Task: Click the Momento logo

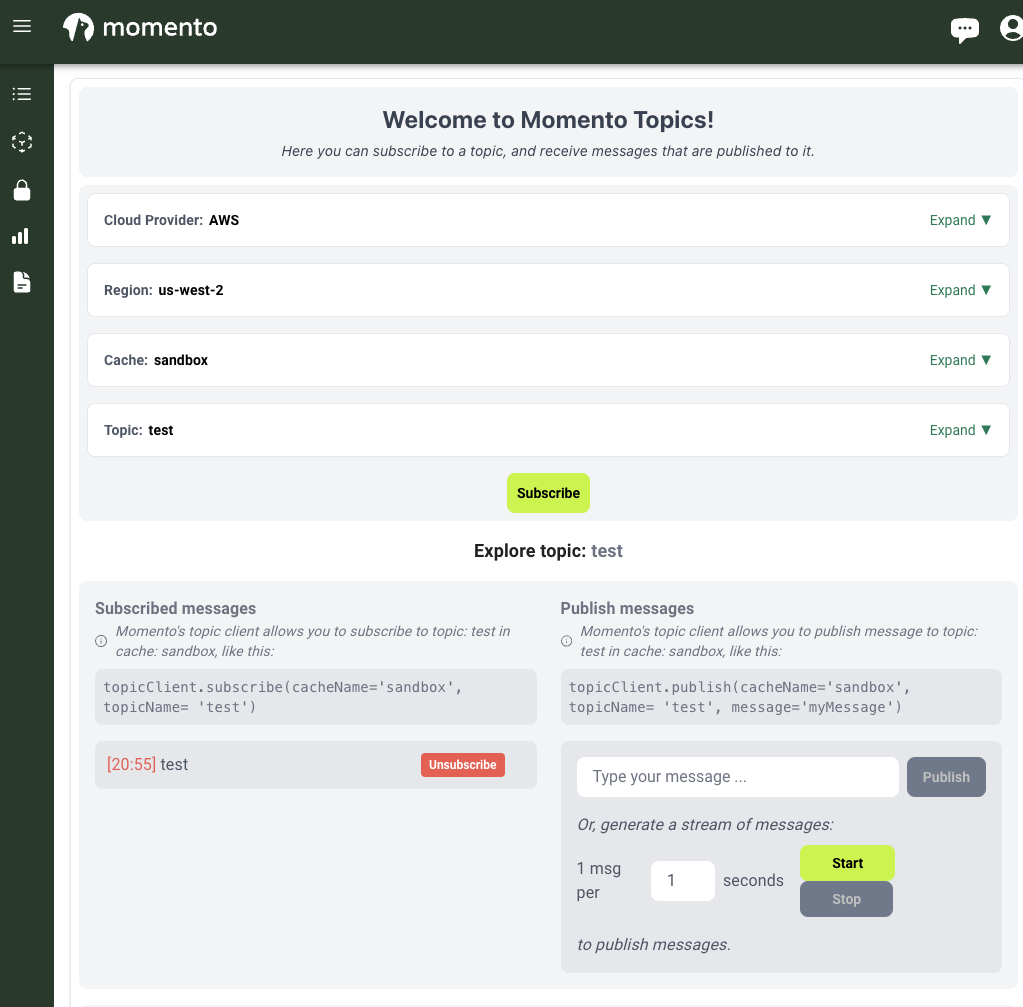Action: 140,27
